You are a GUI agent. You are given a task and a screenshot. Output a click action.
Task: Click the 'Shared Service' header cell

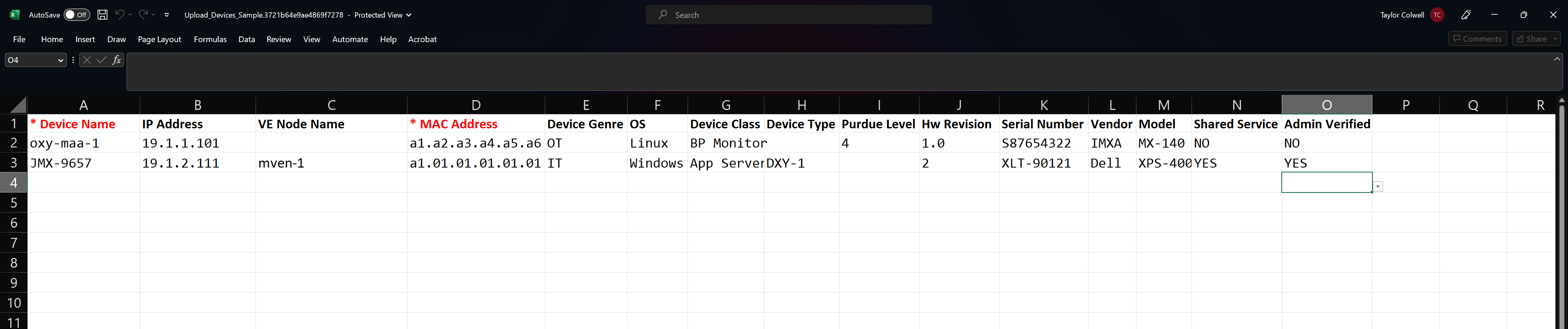coord(1236,124)
